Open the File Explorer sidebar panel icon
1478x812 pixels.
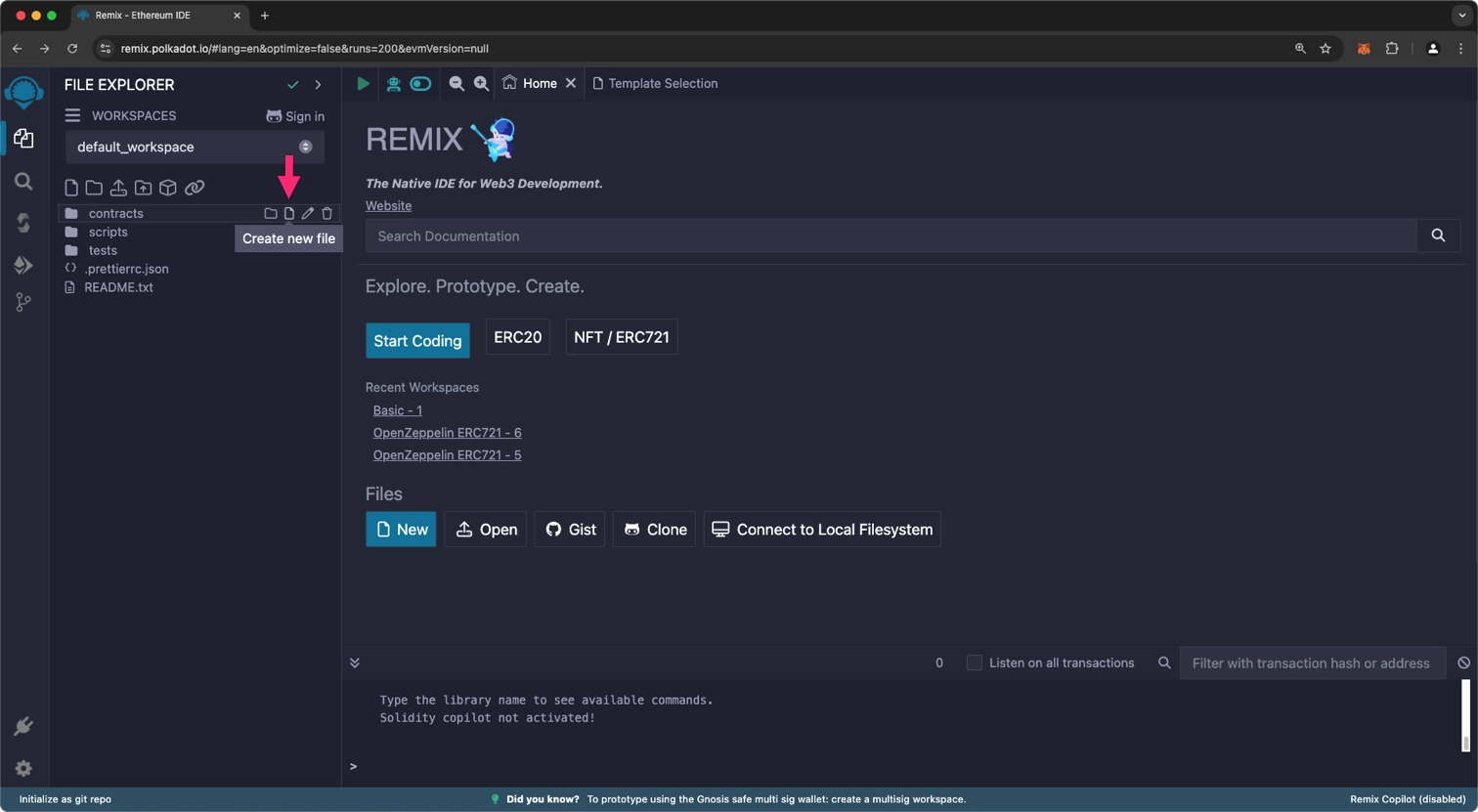click(23, 139)
